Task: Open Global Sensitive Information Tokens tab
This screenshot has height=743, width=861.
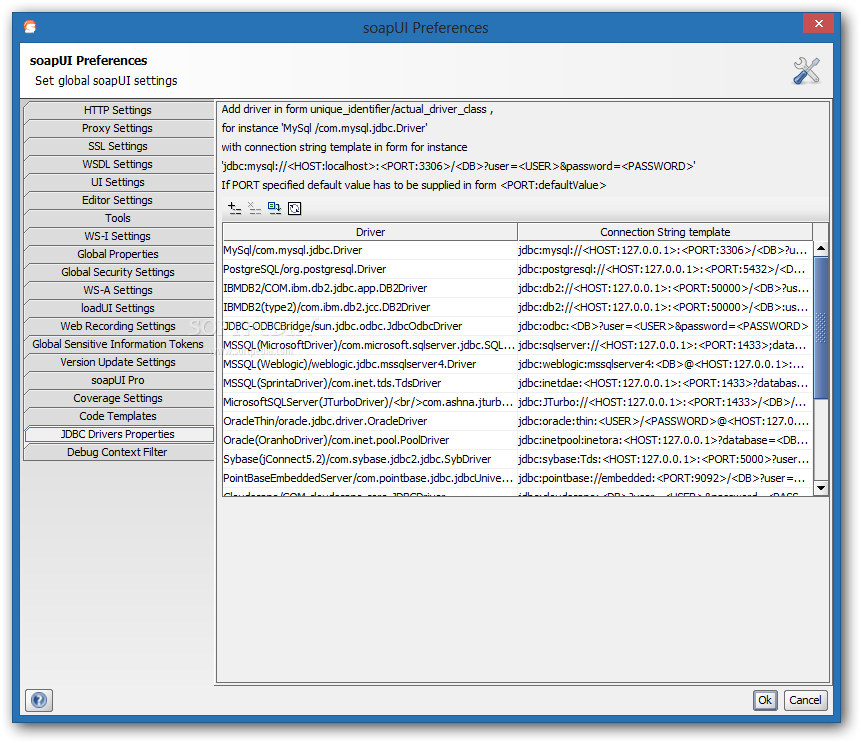Action: pos(118,344)
